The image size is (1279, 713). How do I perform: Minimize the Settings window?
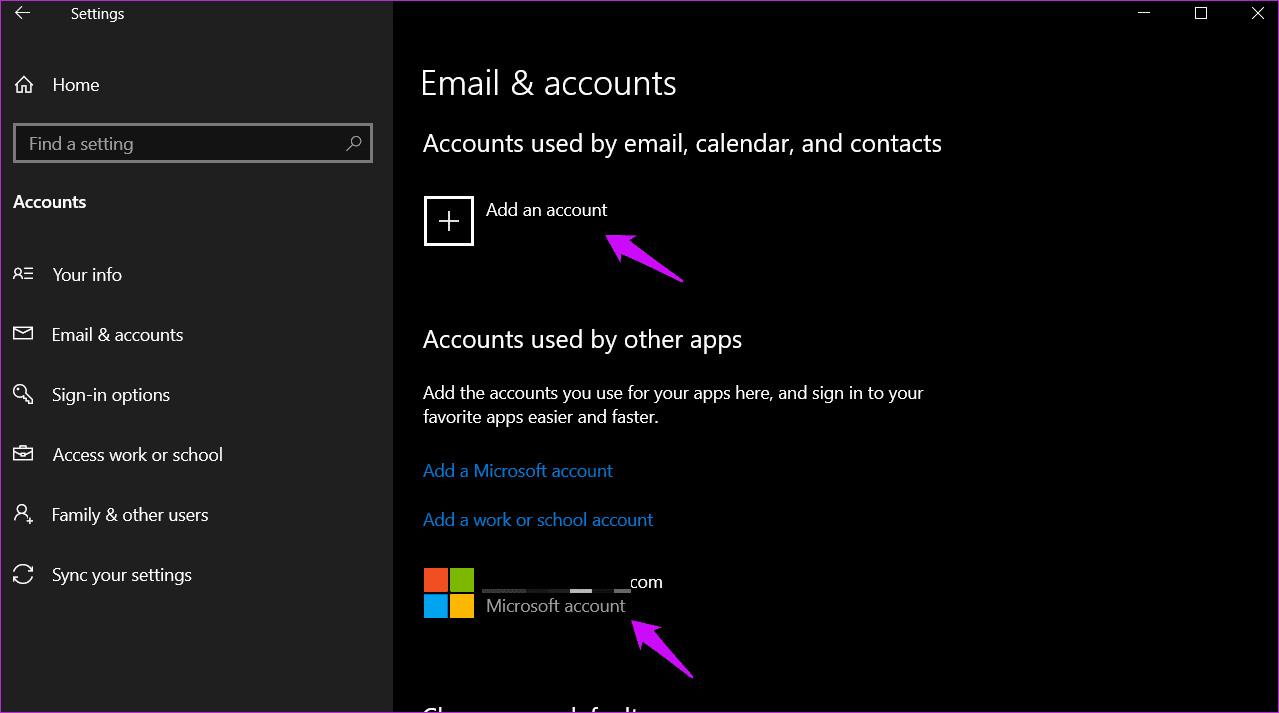(1144, 14)
